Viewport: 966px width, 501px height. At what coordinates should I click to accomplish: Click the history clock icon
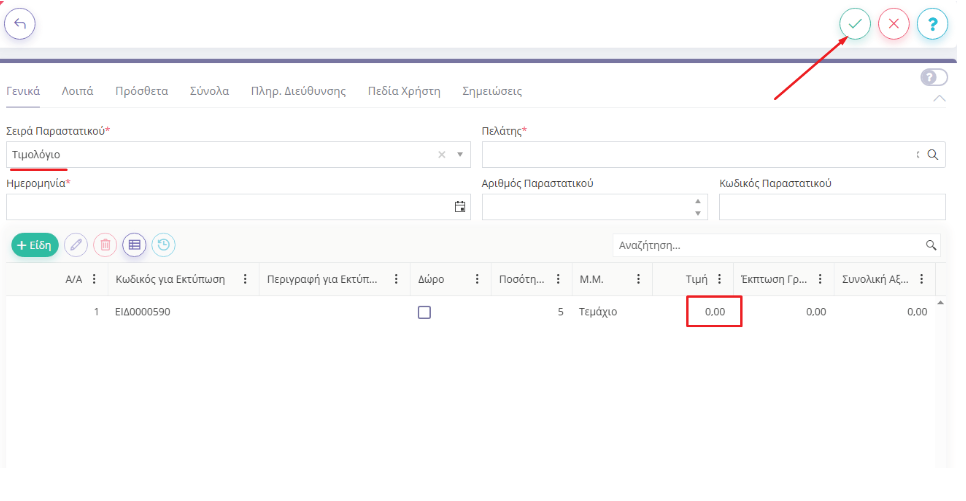point(164,244)
